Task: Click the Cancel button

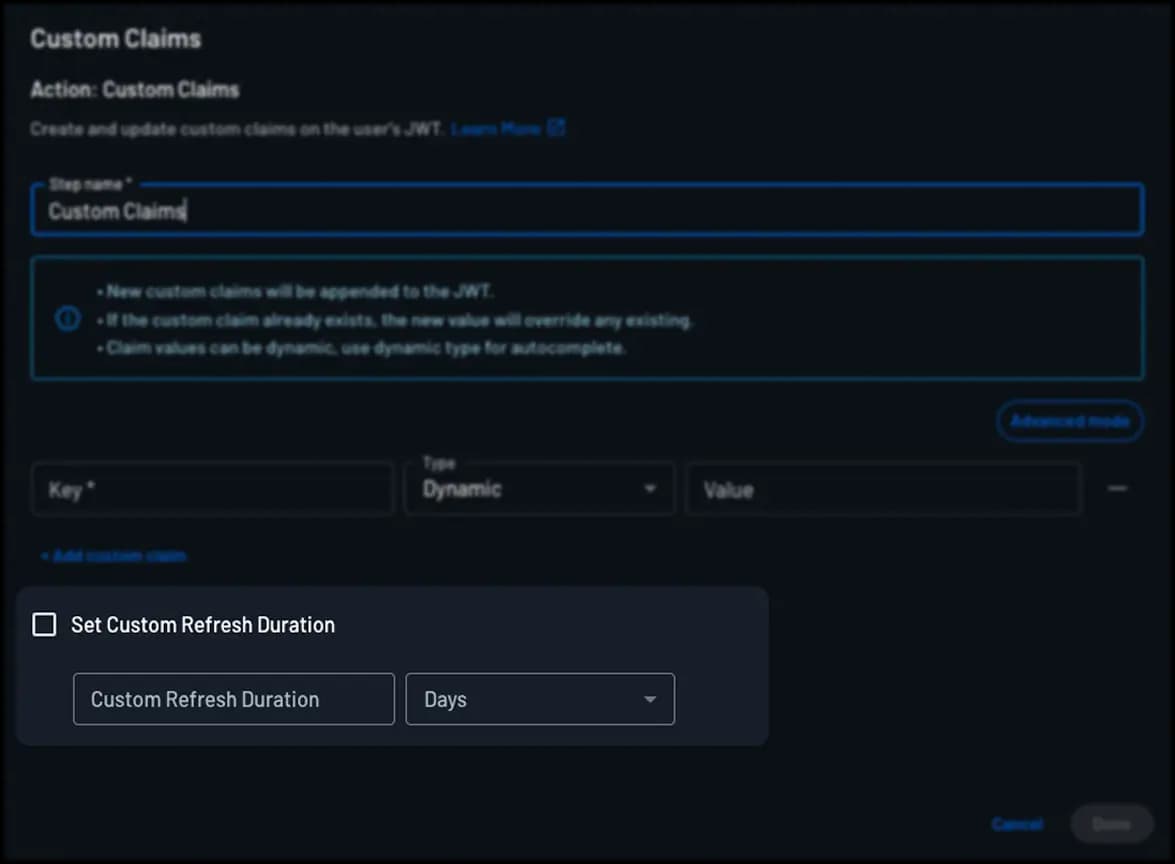Action: pyautogui.click(x=1017, y=824)
